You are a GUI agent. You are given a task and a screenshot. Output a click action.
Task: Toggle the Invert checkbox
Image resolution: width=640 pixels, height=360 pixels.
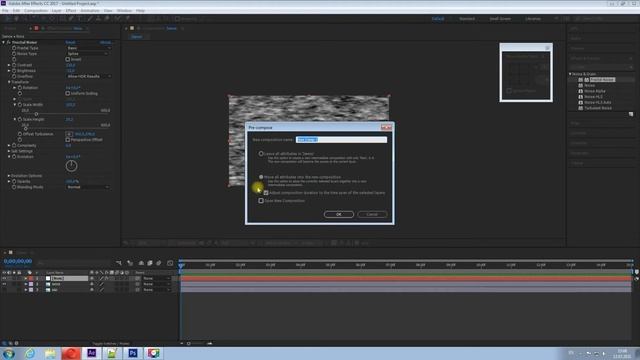coord(68,60)
